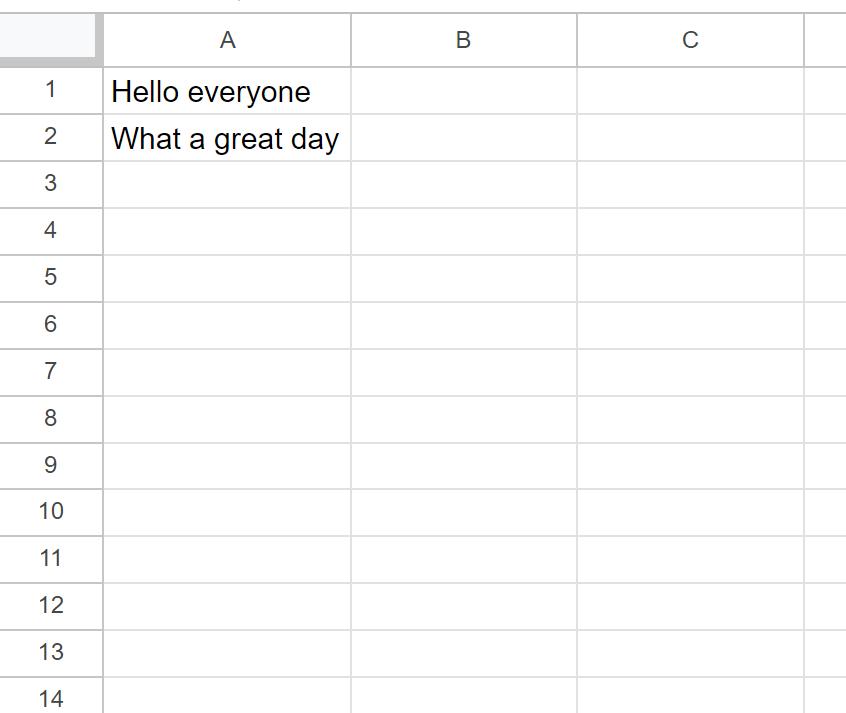Select row 1 via its row header
The image size is (846, 713).
[x=51, y=91]
